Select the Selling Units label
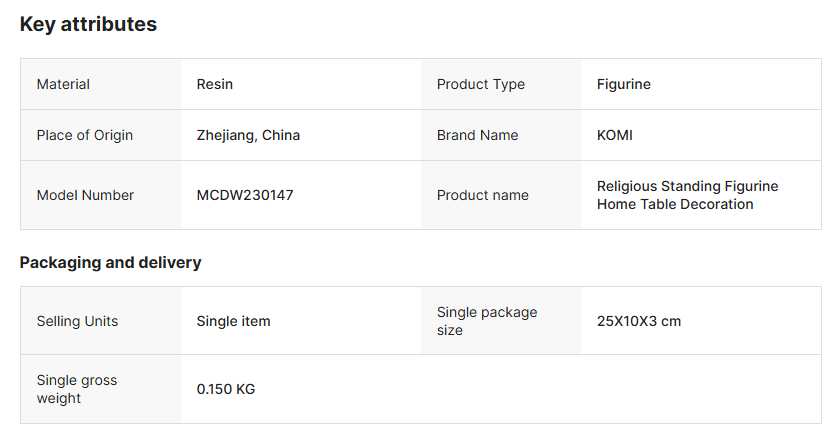 tap(77, 321)
